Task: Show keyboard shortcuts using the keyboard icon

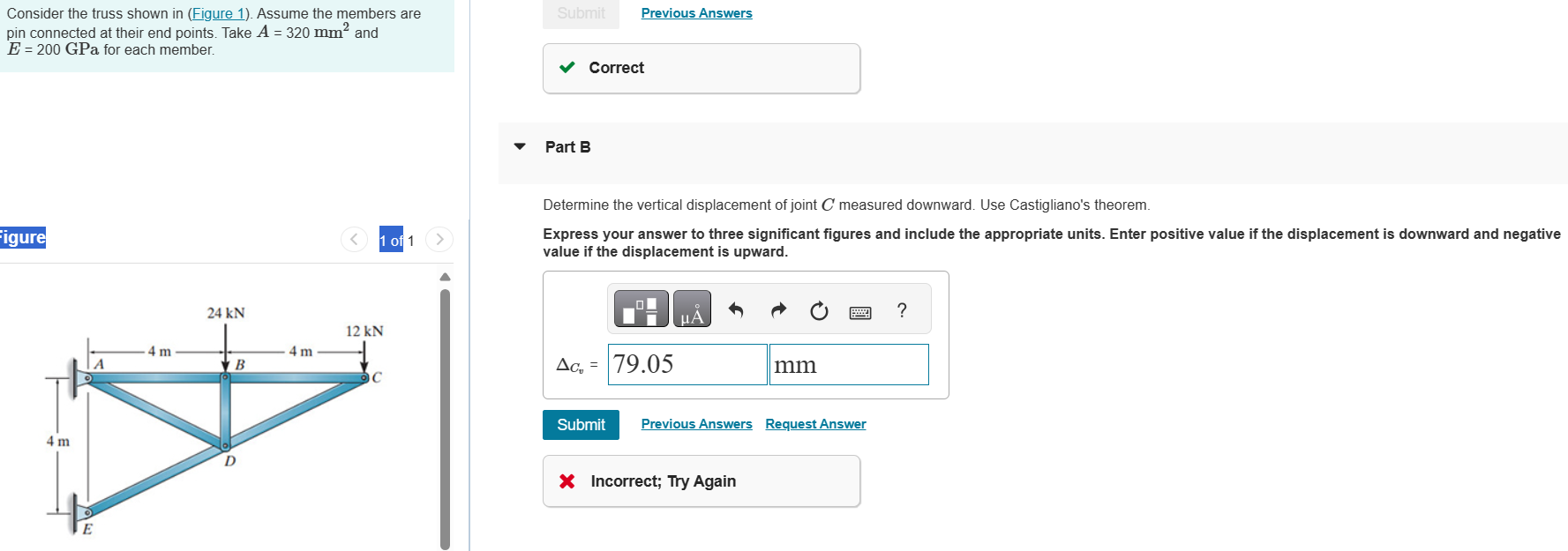Action: coord(860,311)
